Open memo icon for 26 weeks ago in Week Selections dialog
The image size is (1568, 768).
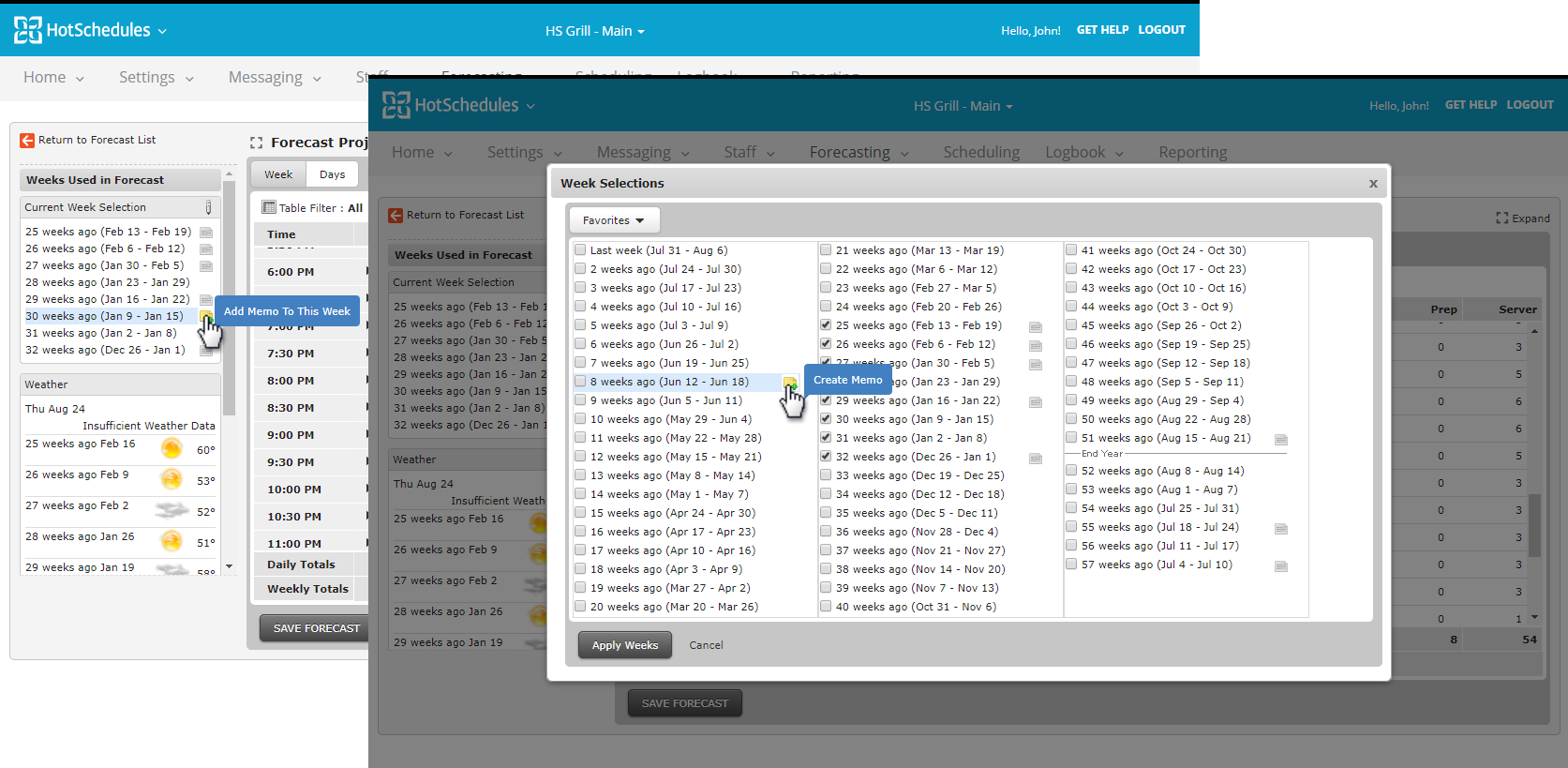click(x=1036, y=346)
